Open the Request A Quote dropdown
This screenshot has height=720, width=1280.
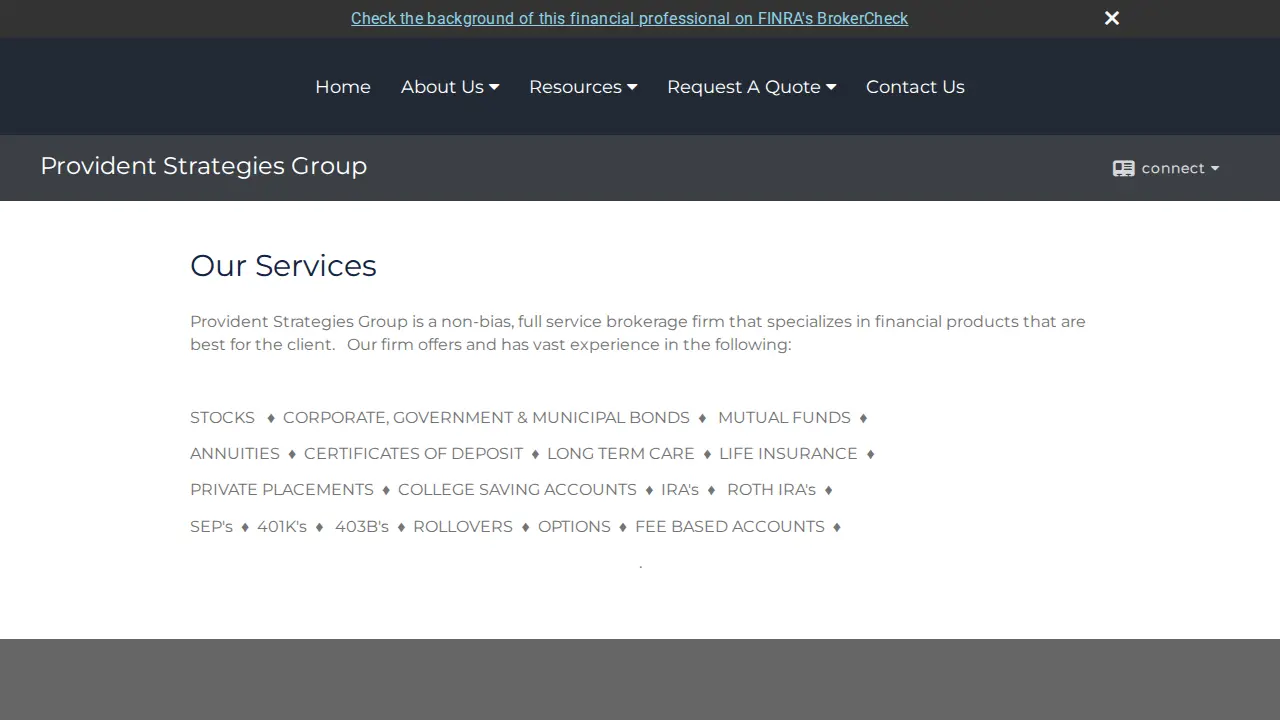click(751, 87)
